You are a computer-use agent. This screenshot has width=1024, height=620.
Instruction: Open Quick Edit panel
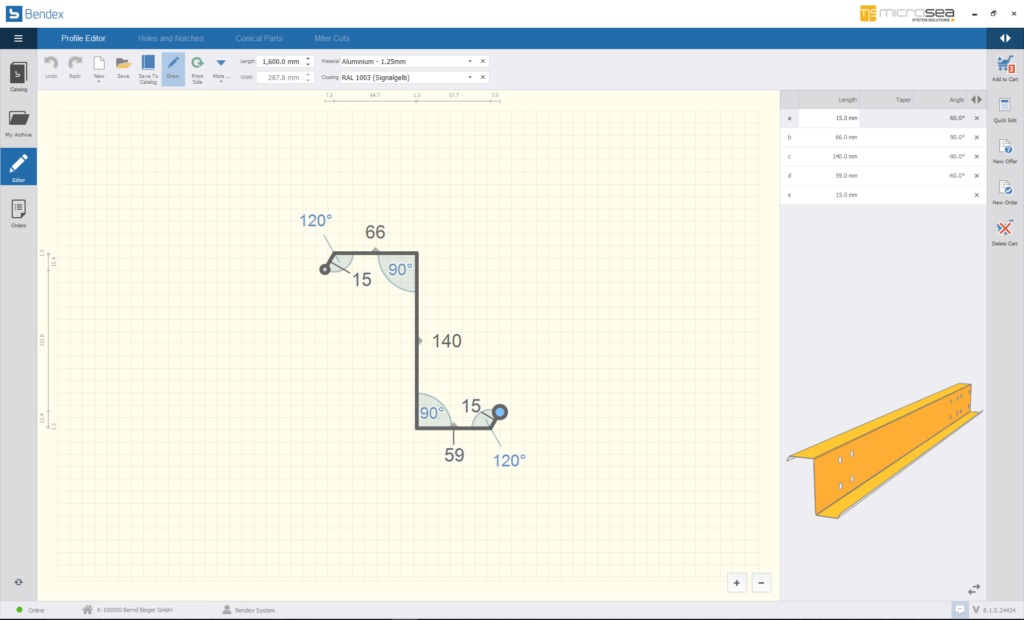(1005, 108)
